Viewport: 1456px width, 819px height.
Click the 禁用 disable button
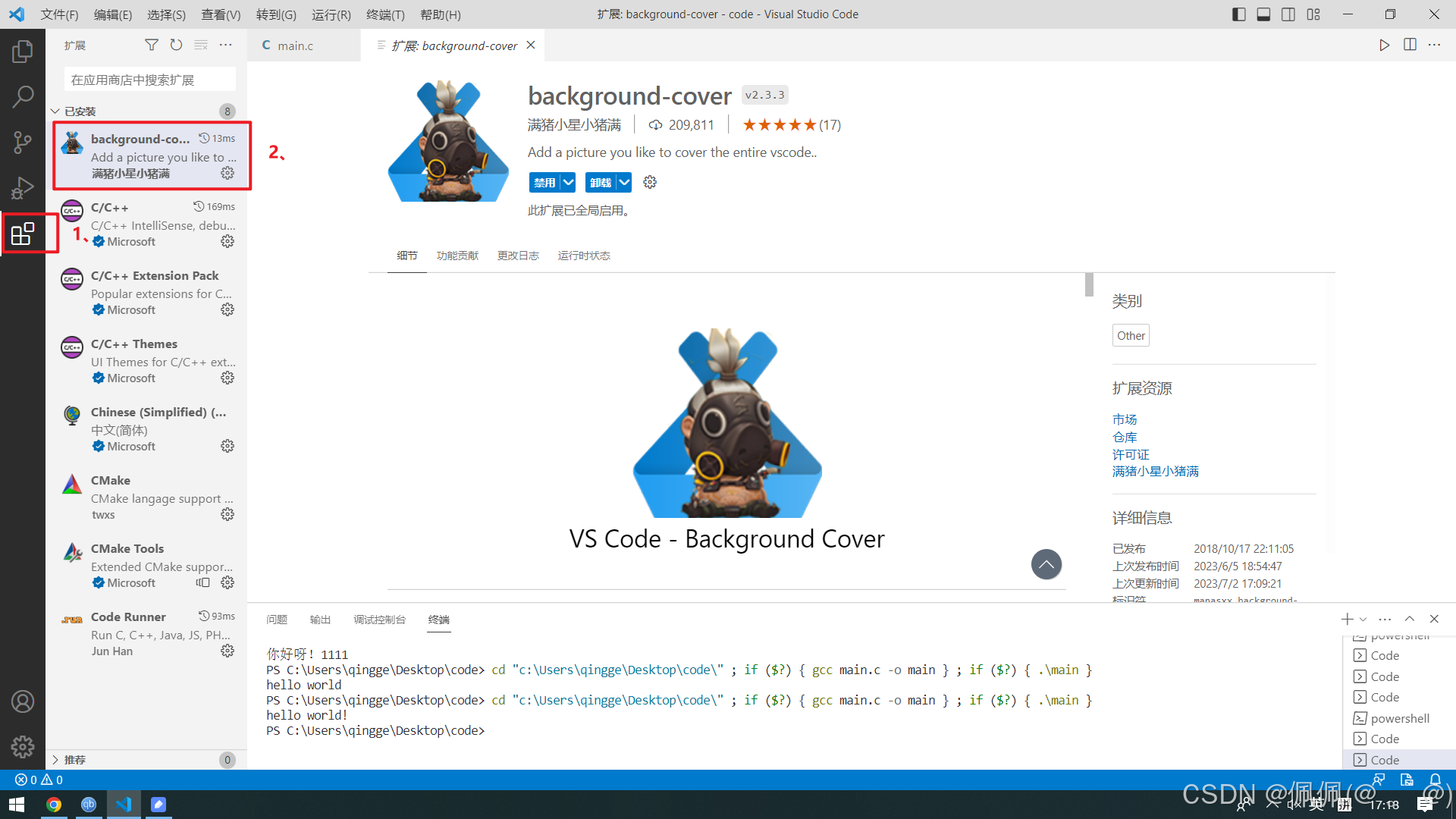tap(544, 183)
